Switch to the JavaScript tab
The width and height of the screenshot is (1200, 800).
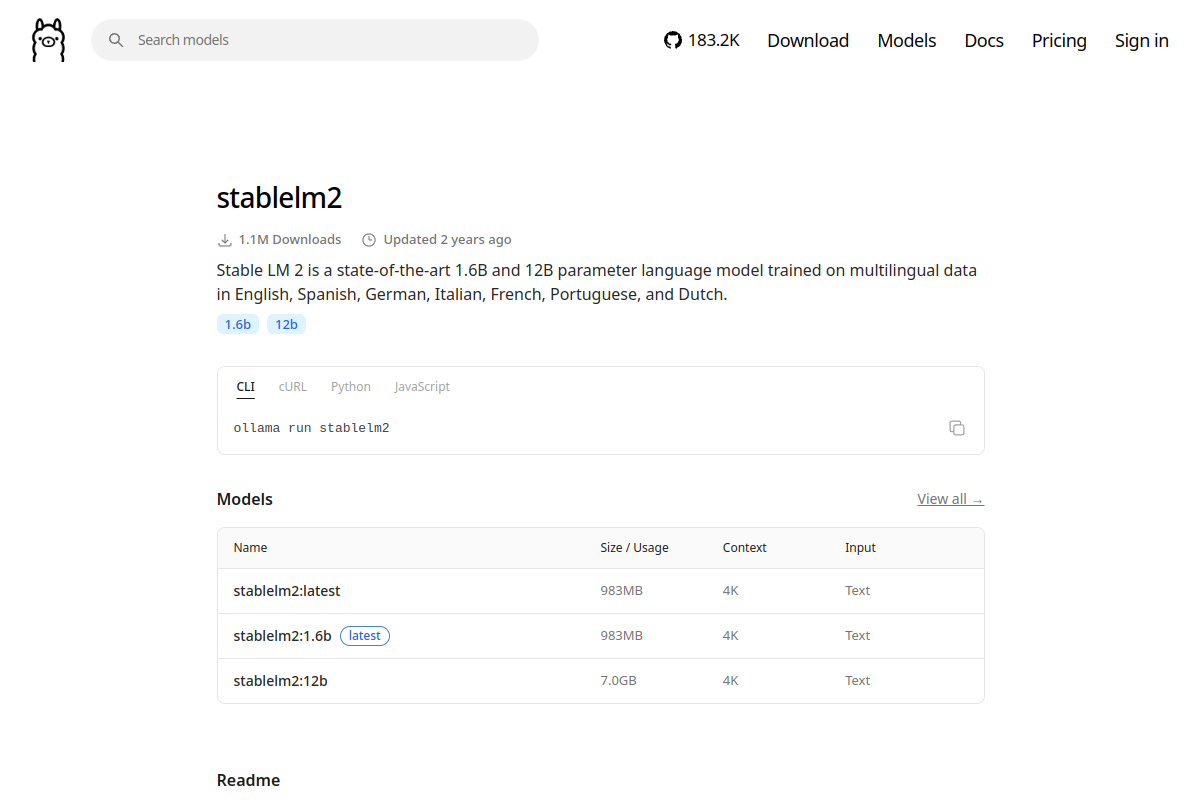(422, 387)
